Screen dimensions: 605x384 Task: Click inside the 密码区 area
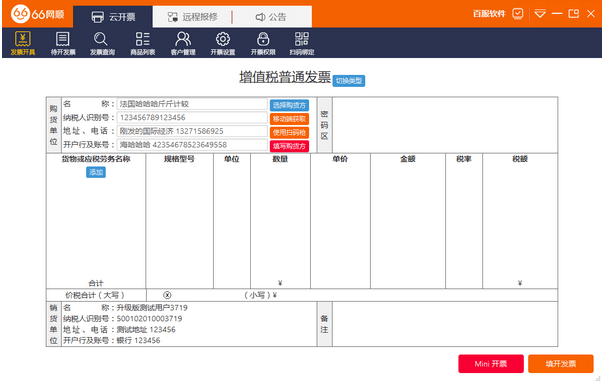tap(445, 125)
